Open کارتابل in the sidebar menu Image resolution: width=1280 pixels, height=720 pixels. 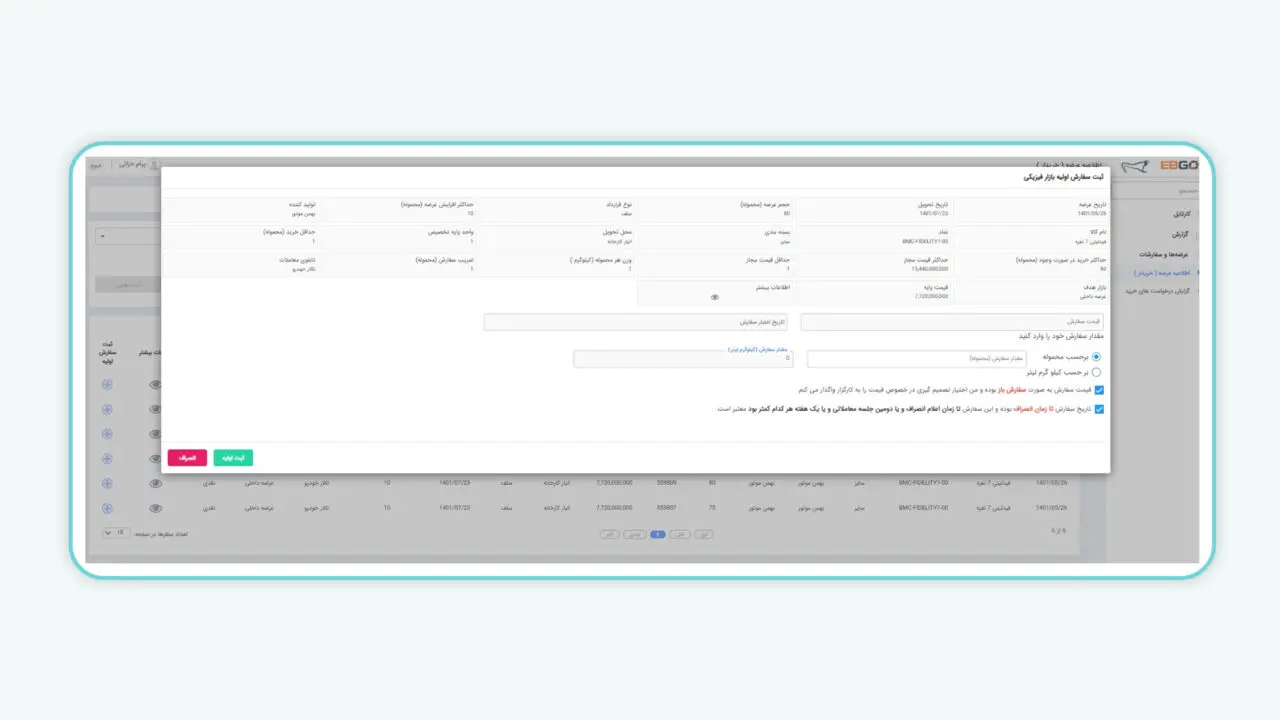coord(1178,214)
